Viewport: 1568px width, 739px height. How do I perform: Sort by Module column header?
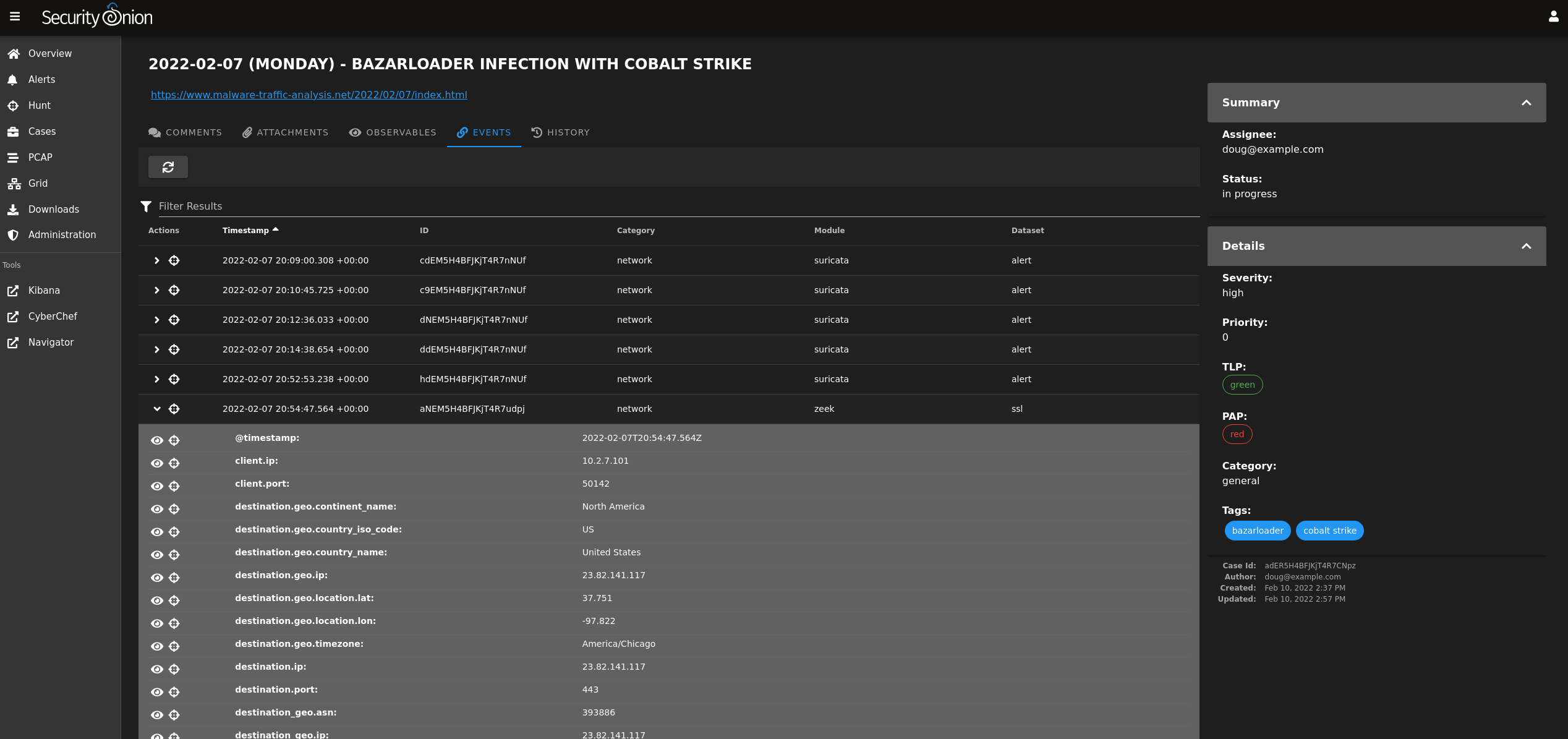point(829,231)
